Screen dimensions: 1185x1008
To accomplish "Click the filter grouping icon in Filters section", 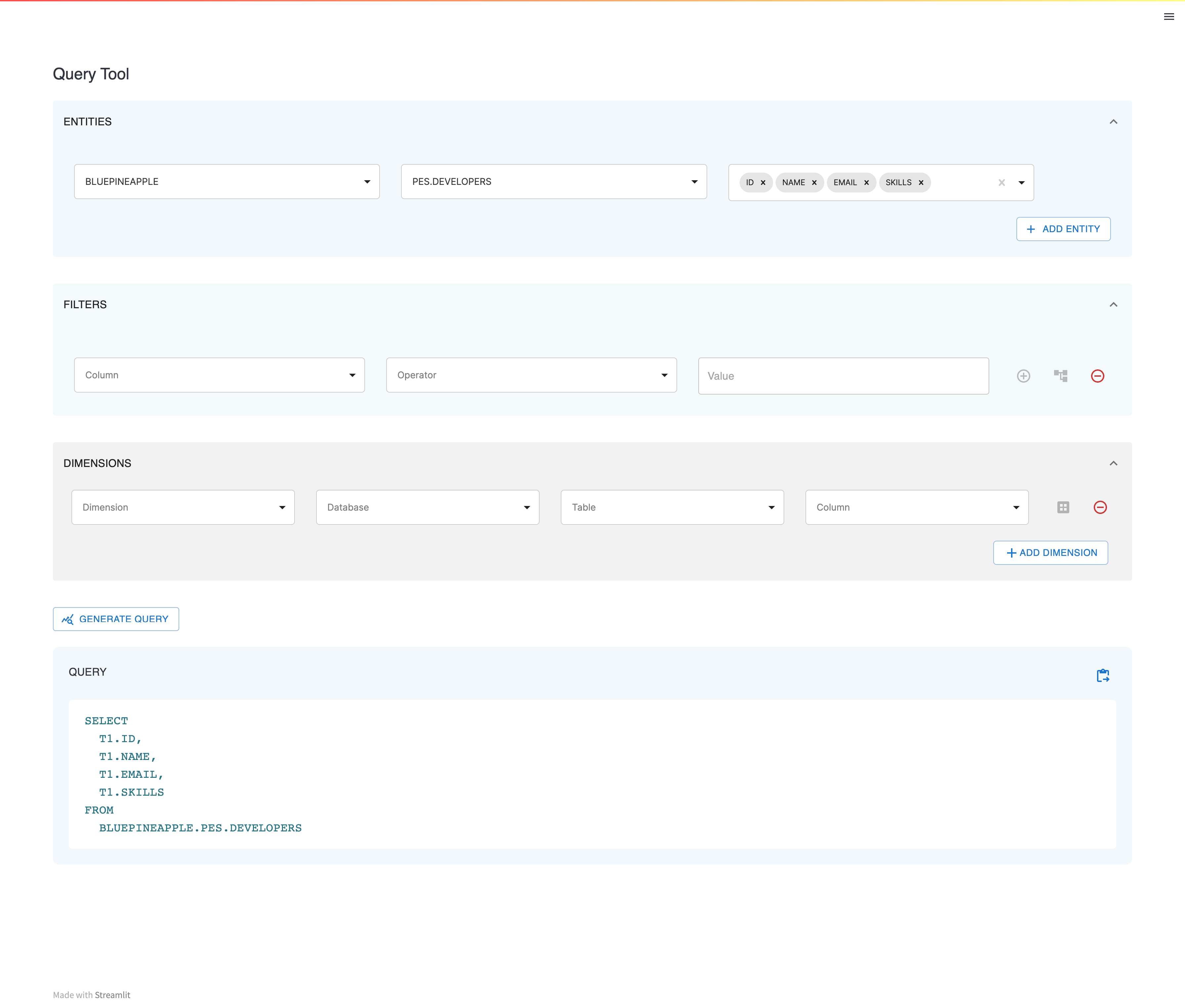I will 1061,375.
